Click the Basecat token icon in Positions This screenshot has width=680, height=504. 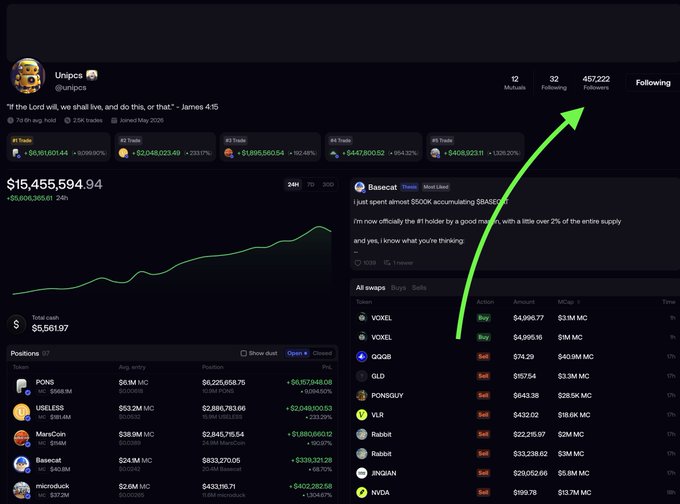(x=21, y=464)
